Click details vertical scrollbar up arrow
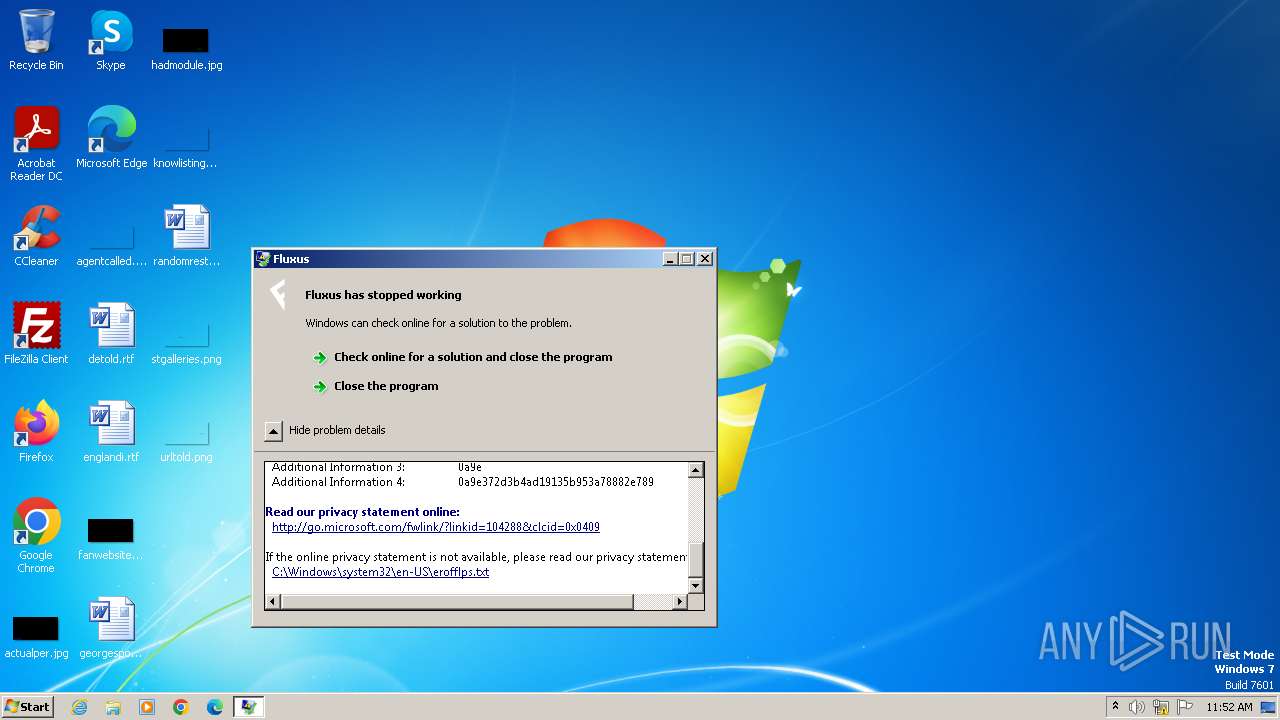 (x=696, y=470)
